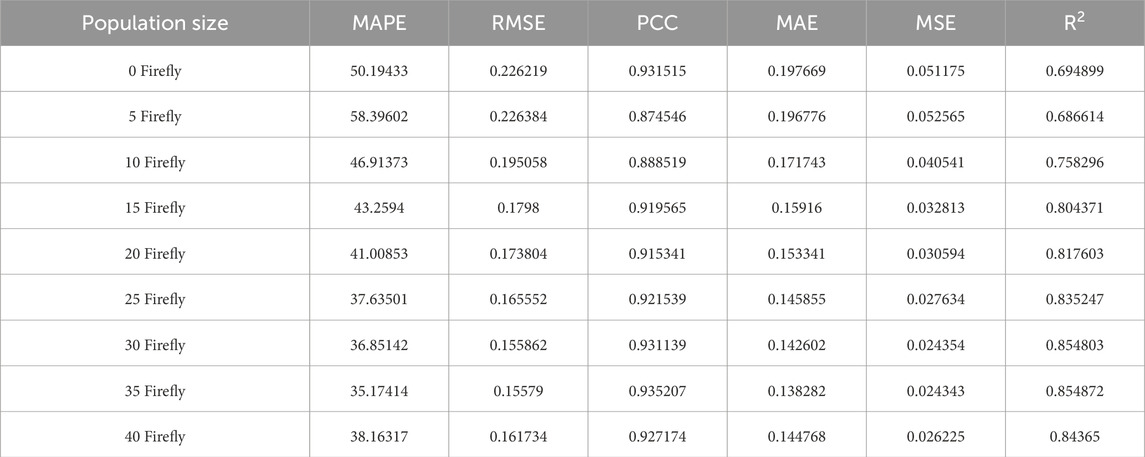Select the 25 Firefly row label
Image resolution: width=1145 pixels, height=457 pixels.
(154, 299)
